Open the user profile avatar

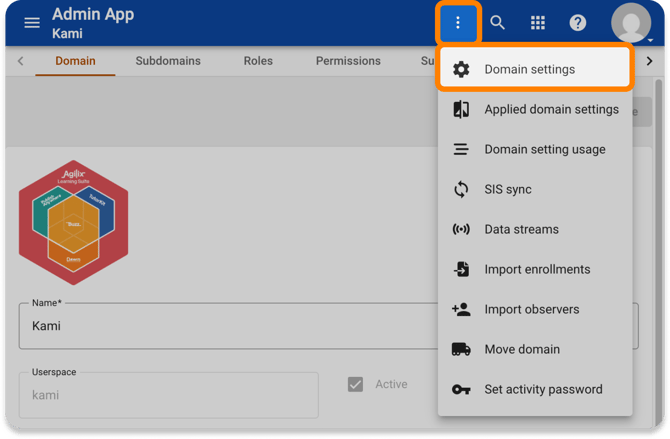pyautogui.click(x=631, y=23)
